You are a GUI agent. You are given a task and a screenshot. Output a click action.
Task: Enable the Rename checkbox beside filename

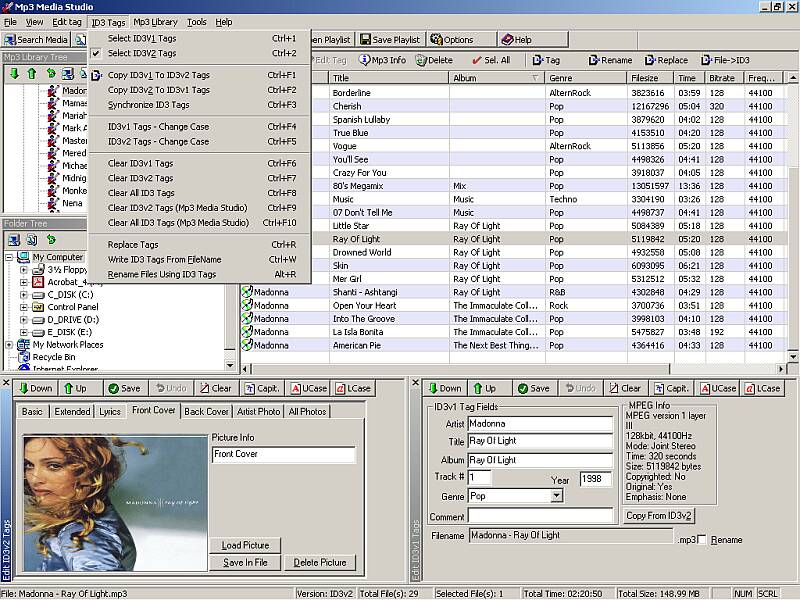coord(703,540)
